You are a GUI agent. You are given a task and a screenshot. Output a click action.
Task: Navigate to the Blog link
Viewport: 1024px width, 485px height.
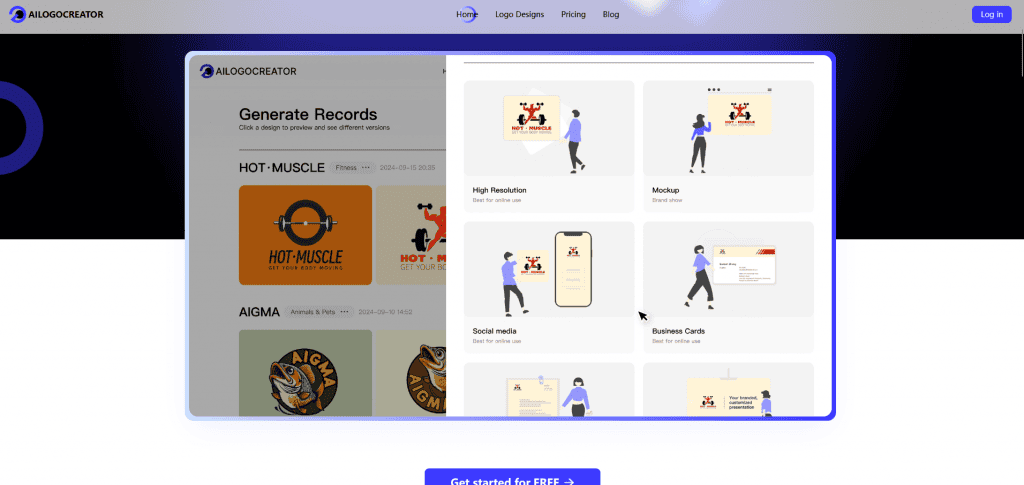pos(611,14)
